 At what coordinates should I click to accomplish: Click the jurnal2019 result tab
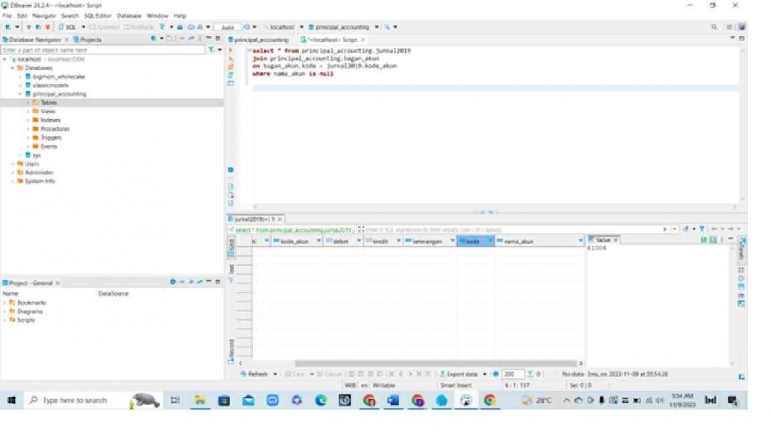point(254,219)
